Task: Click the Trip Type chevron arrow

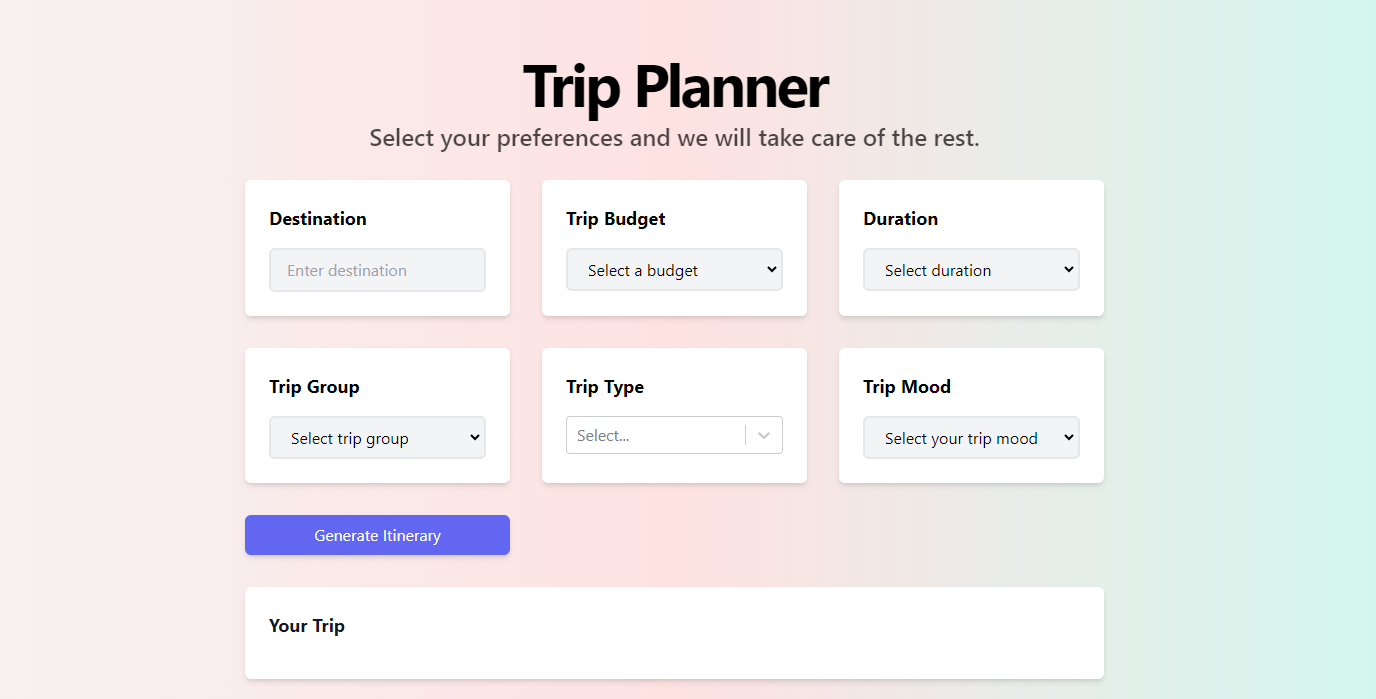Action: click(764, 436)
